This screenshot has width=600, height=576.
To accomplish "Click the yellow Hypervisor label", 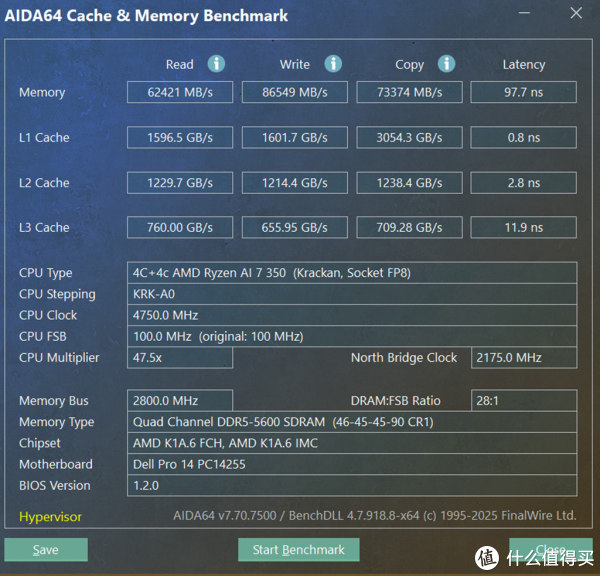I will (x=50, y=517).
